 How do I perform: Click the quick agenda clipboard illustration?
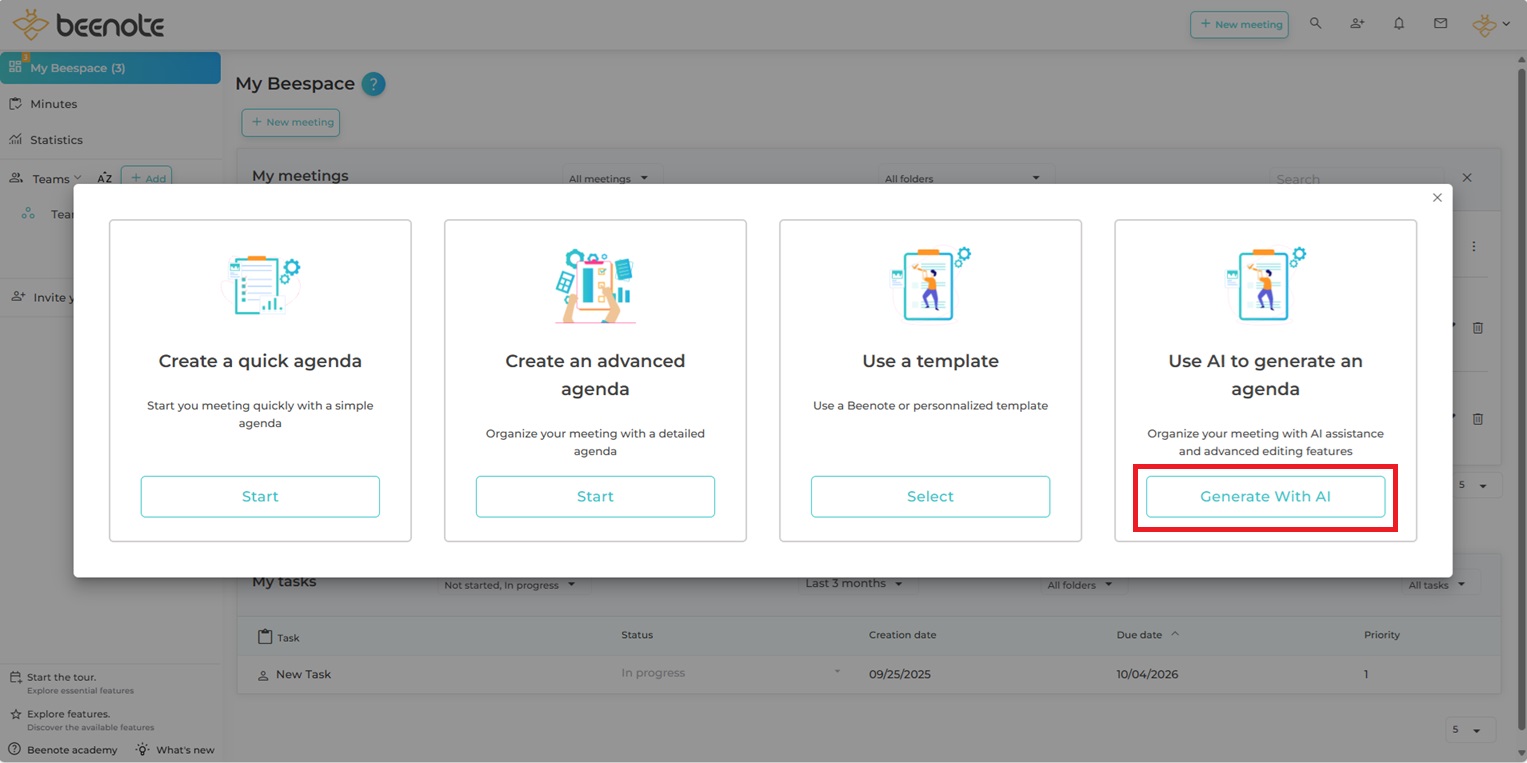pos(260,286)
